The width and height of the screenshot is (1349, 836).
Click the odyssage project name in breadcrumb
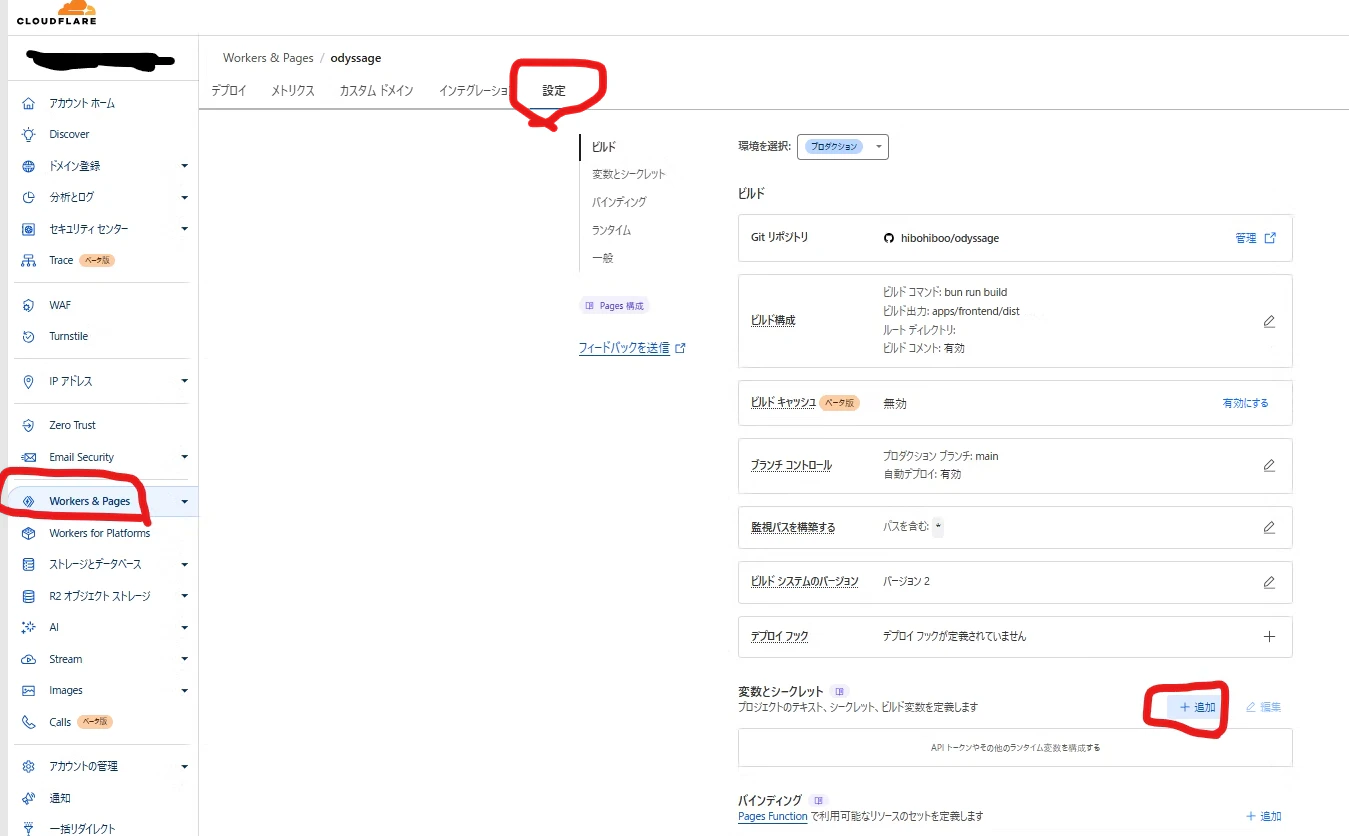pyautogui.click(x=356, y=58)
